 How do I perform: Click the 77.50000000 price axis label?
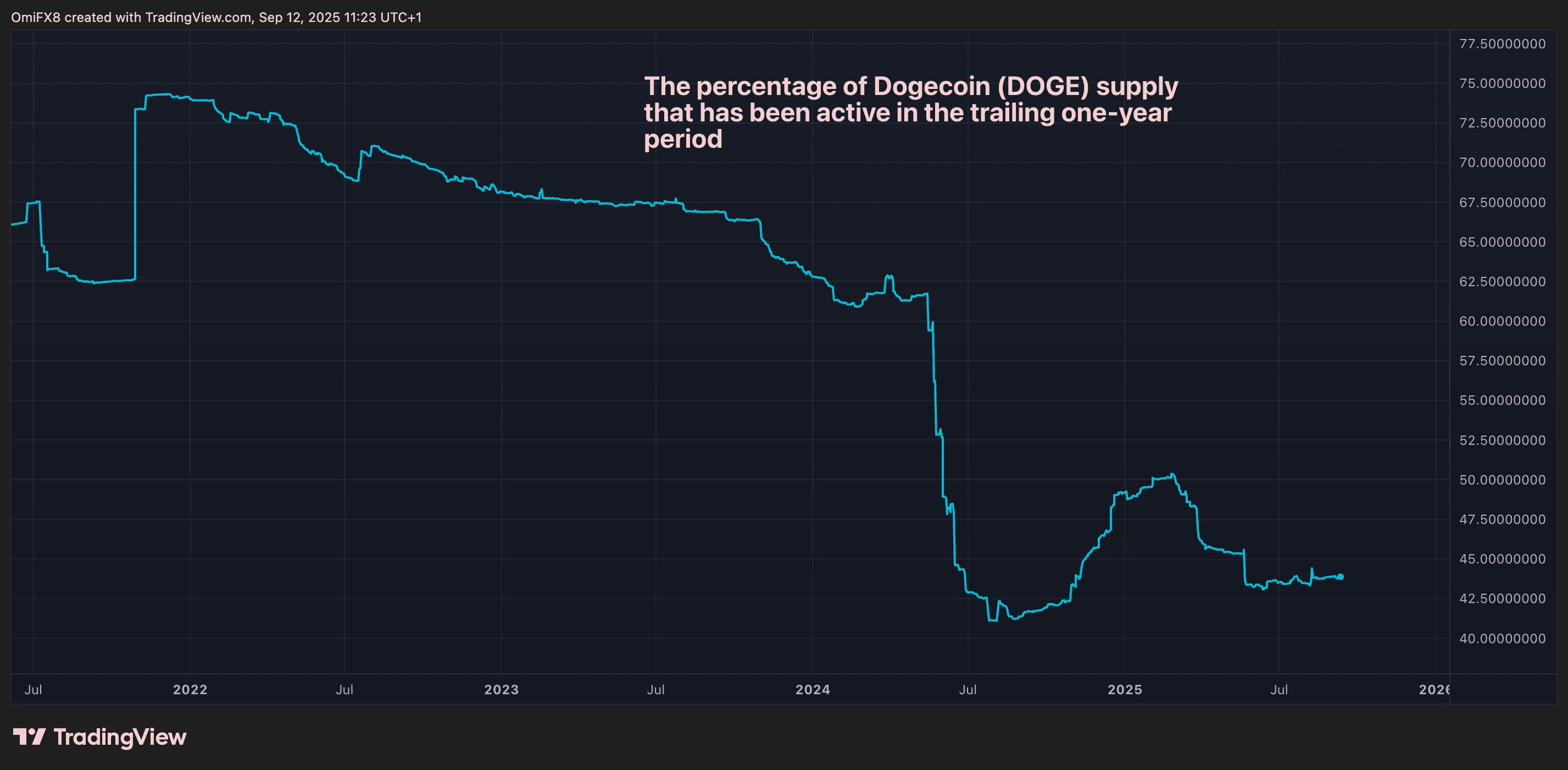pyautogui.click(x=1502, y=44)
